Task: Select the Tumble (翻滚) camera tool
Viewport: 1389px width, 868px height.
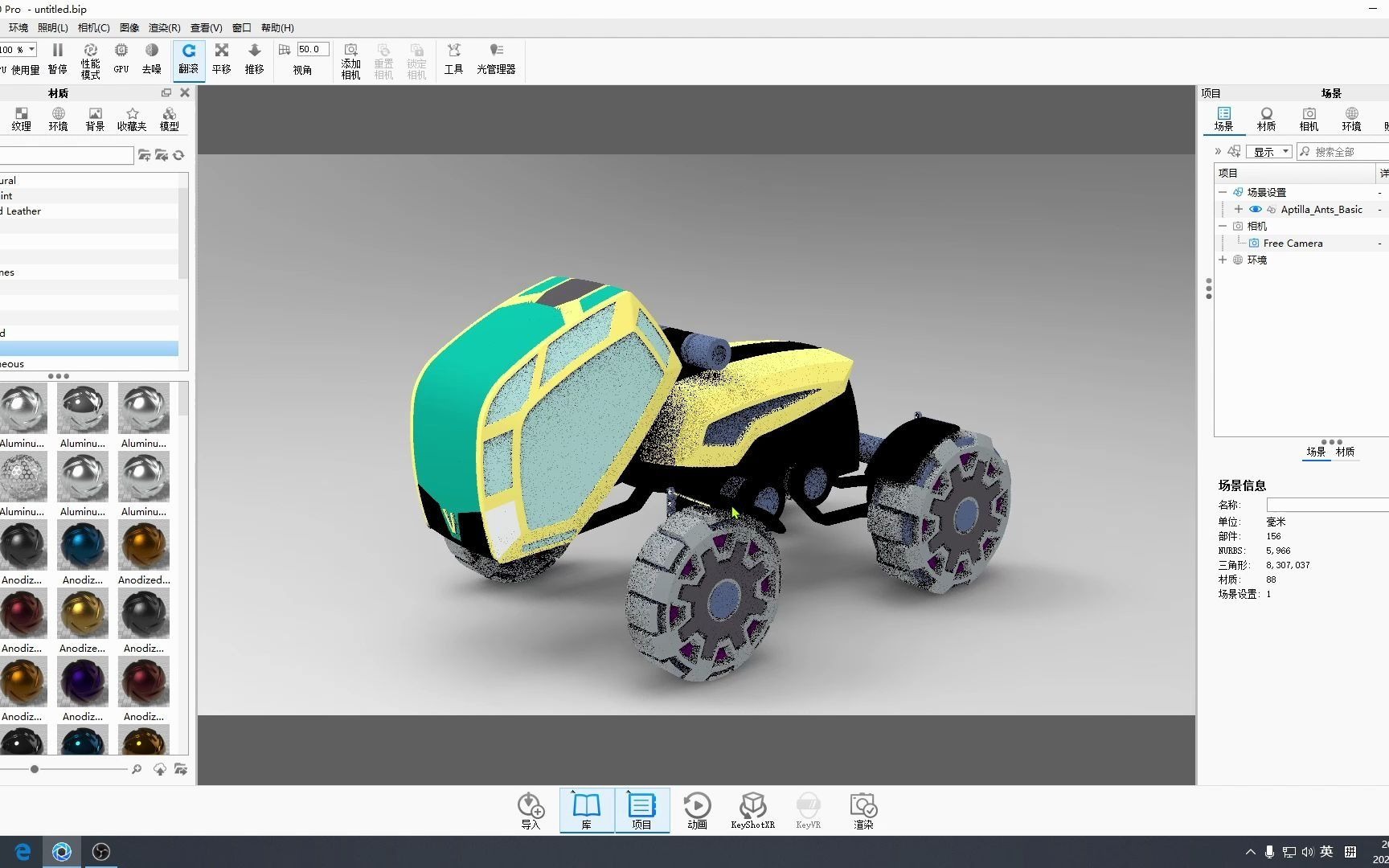Action: coord(189,59)
